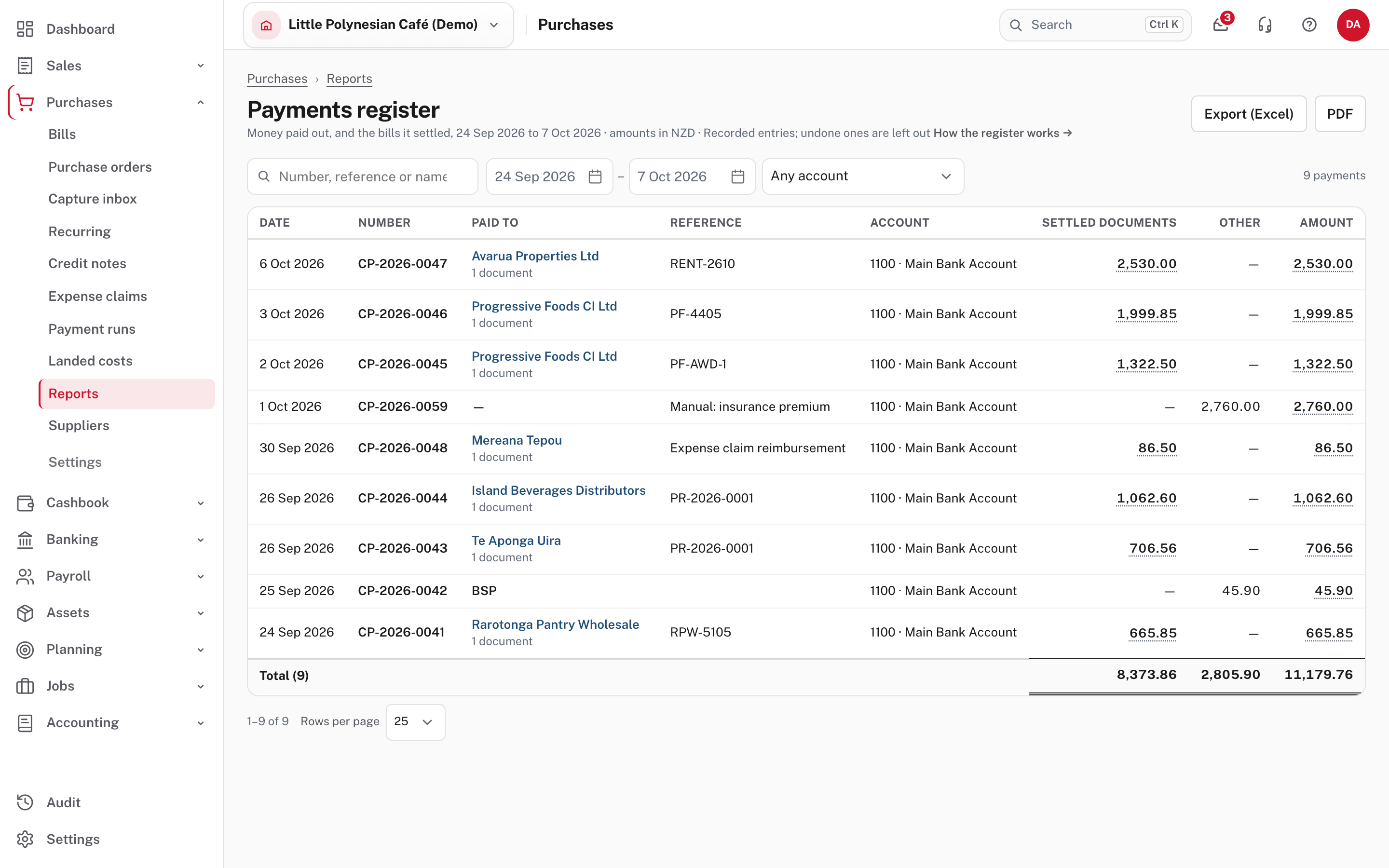Viewport: 1389px width, 868px height.
Task: Click the Banking building icon
Action: tap(25, 539)
